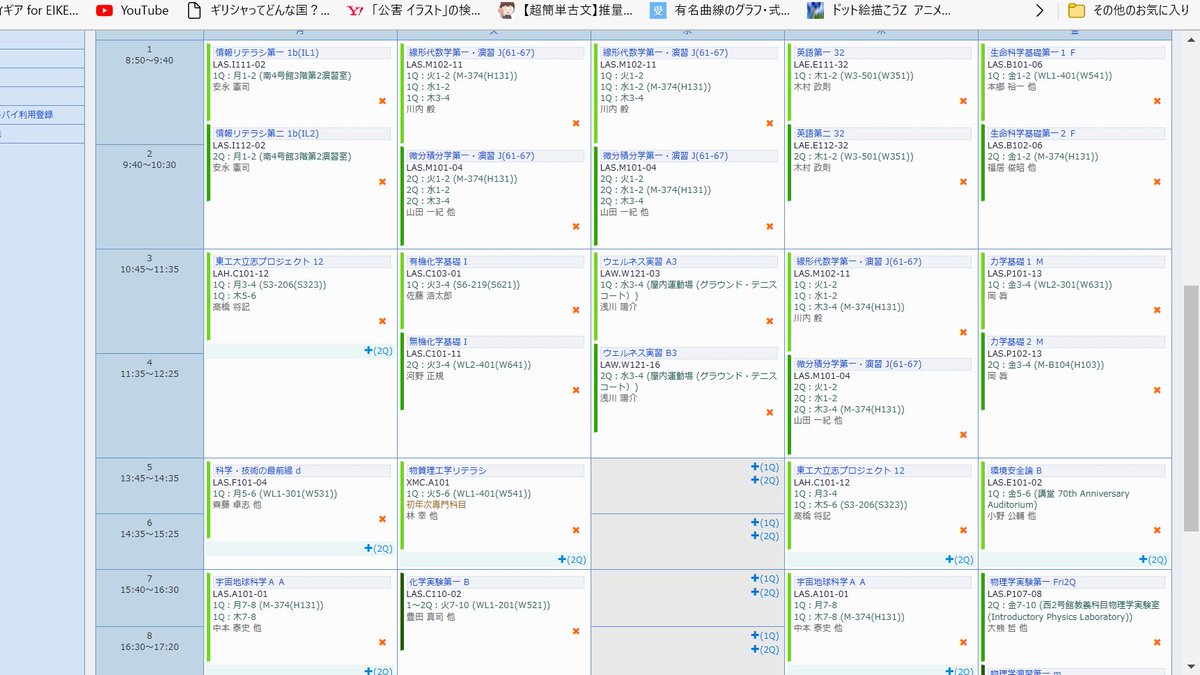Screen dimensions: 1200x675
Task: Open the ウェルネス実習 A3 course link
Action: pyautogui.click(x=640, y=261)
